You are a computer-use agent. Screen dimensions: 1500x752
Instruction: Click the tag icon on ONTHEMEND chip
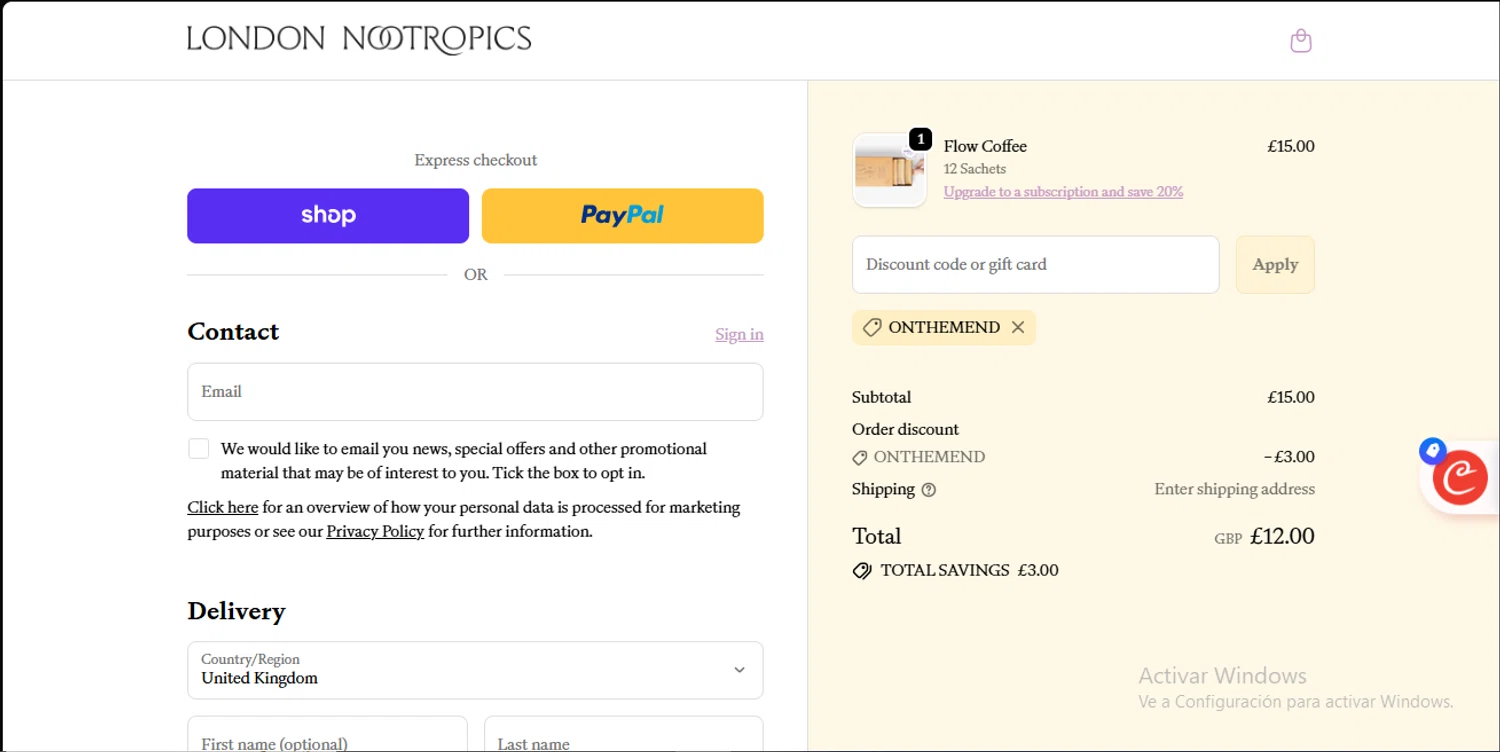pyautogui.click(x=872, y=328)
